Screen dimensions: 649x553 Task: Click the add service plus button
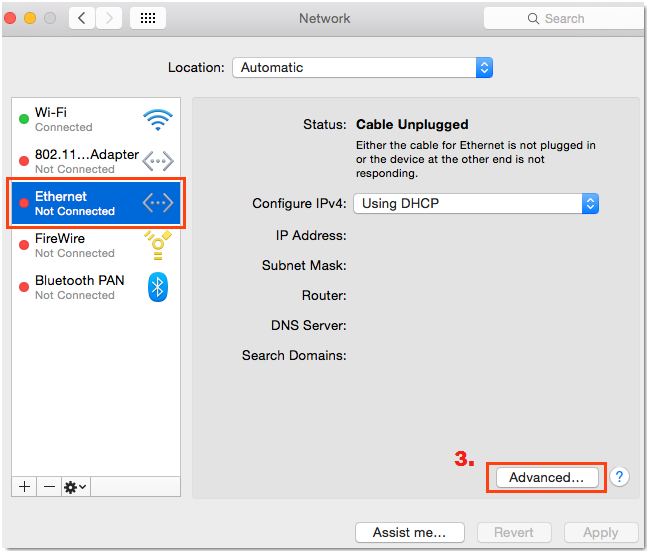(x=25, y=486)
